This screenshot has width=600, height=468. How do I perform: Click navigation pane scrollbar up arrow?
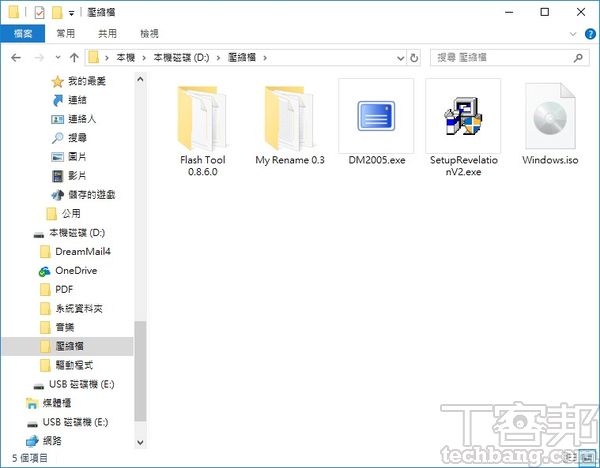pos(140,79)
